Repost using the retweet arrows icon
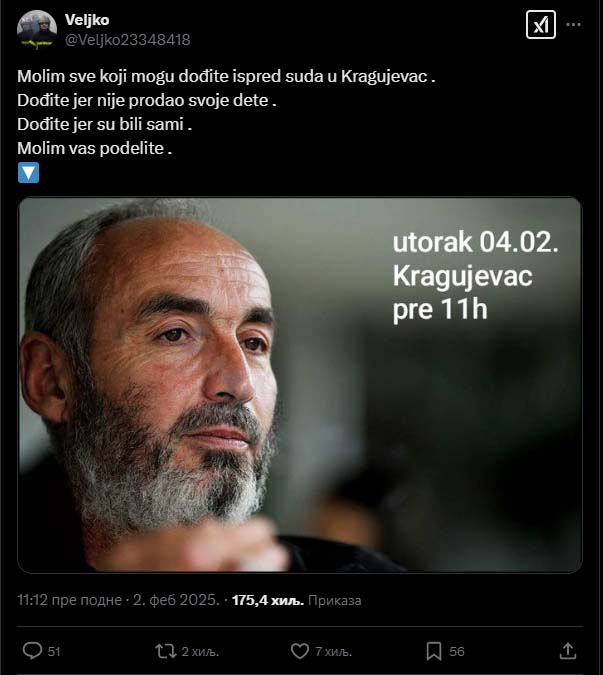The image size is (603, 675). coord(166,651)
